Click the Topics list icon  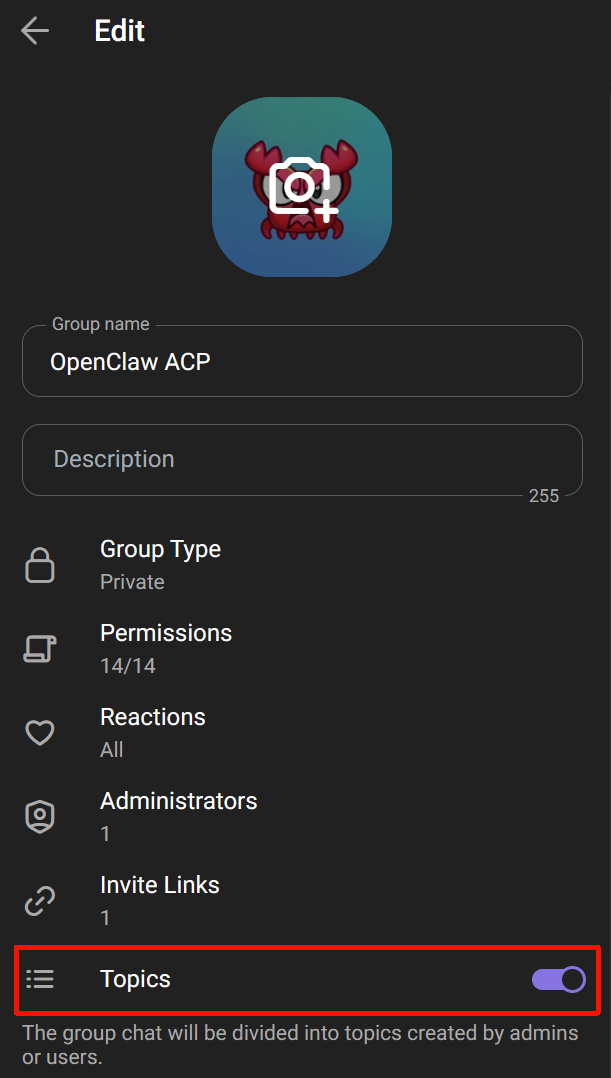[x=39, y=979]
